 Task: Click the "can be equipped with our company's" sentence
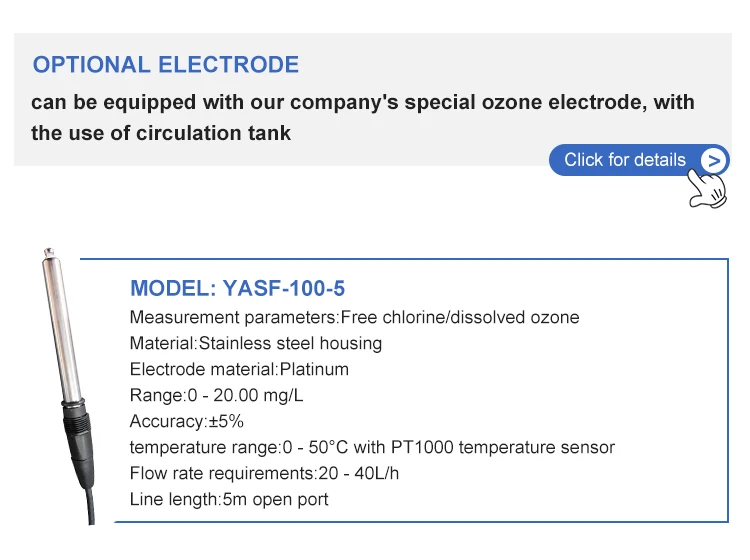click(362, 102)
